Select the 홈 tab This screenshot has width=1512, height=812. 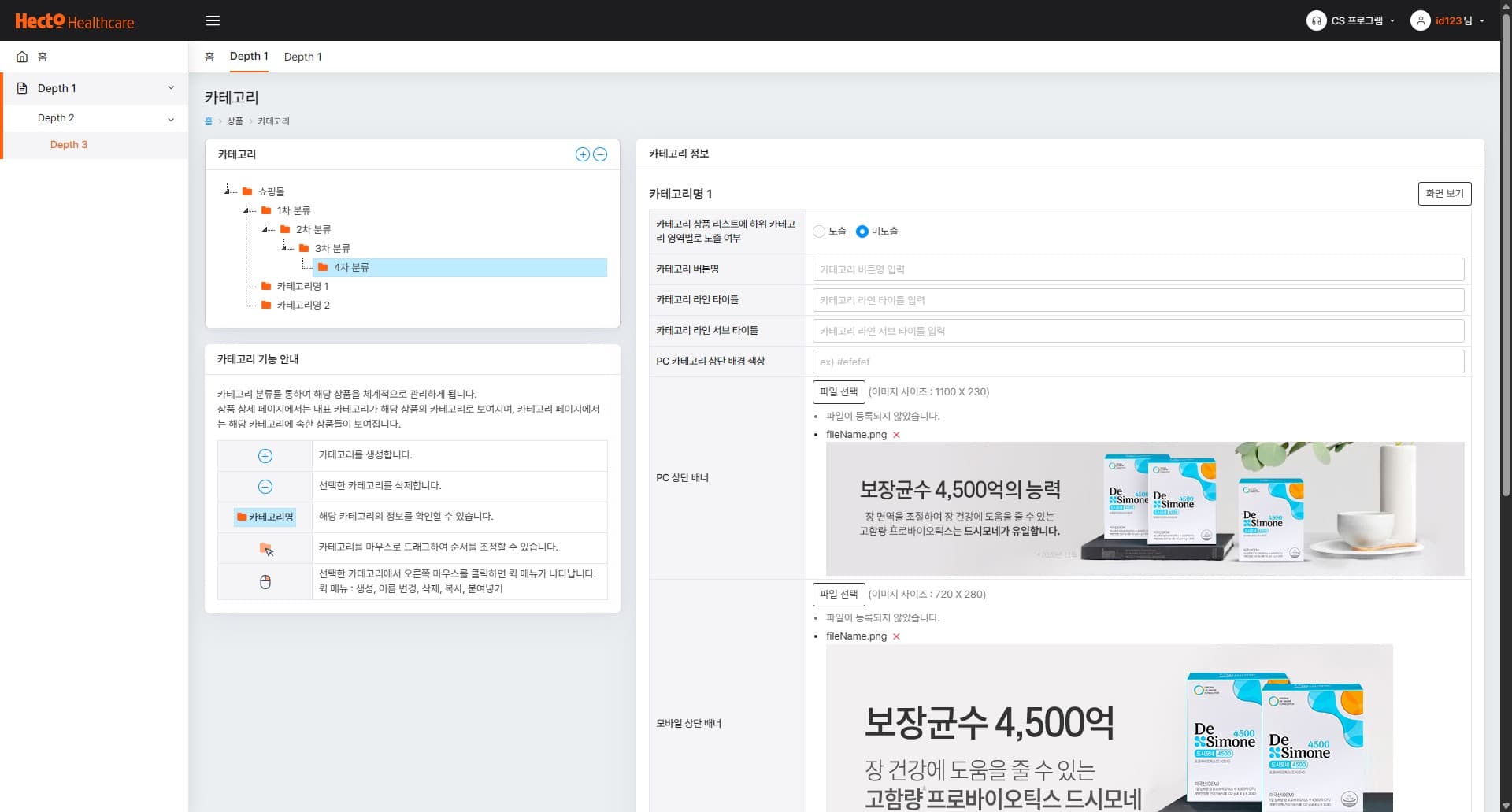(209, 57)
